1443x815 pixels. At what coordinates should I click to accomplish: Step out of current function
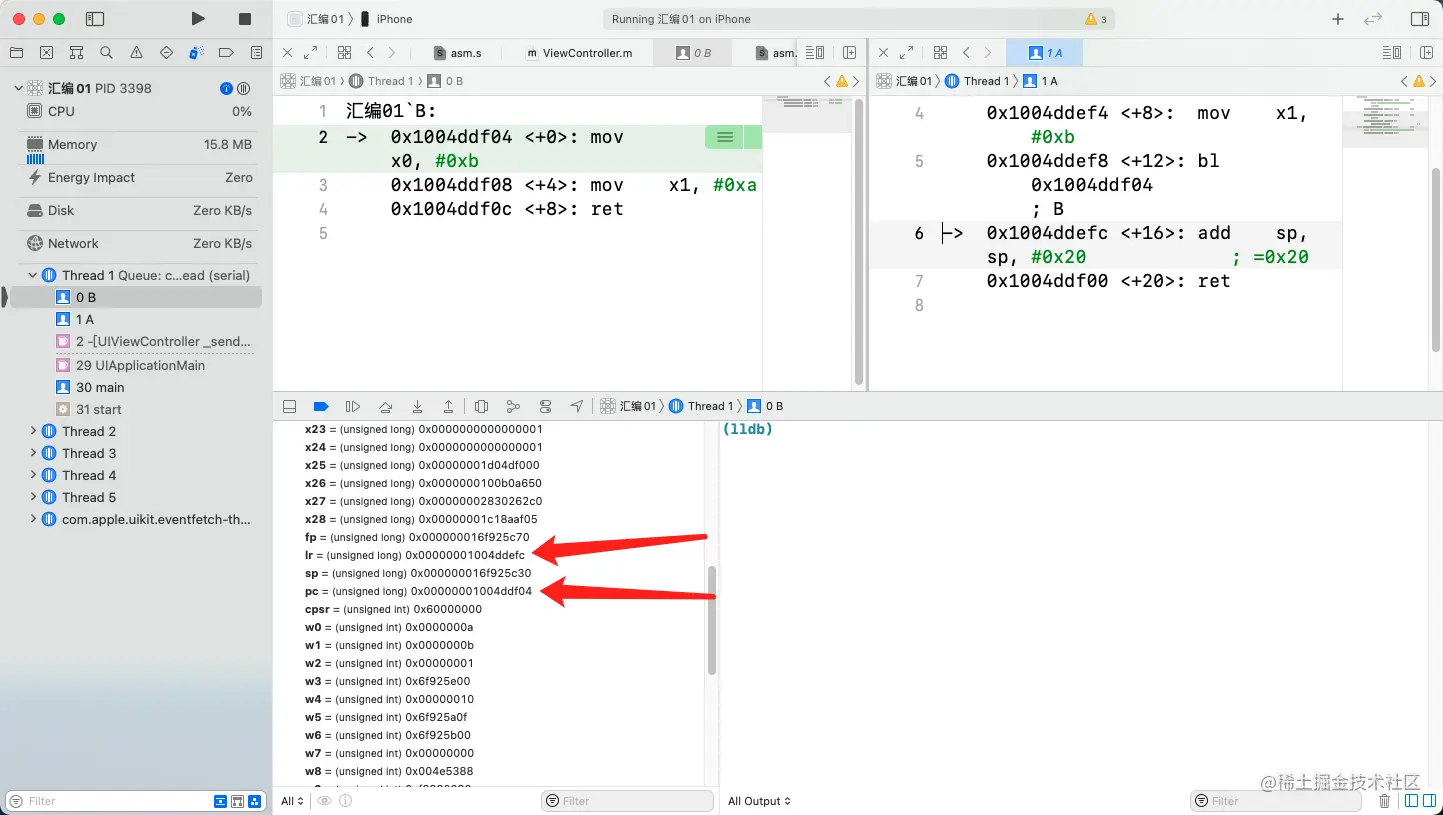[x=449, y=406]
